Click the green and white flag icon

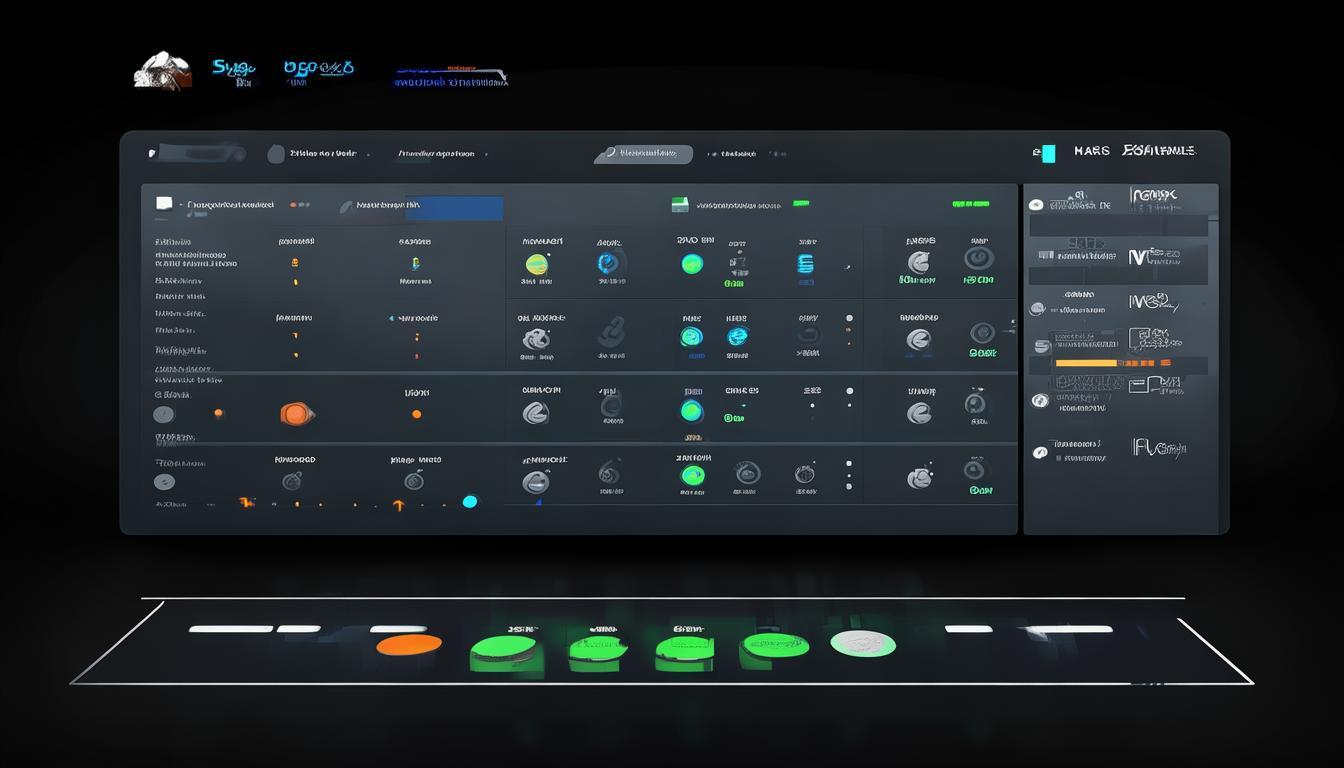tap(680, 205)
